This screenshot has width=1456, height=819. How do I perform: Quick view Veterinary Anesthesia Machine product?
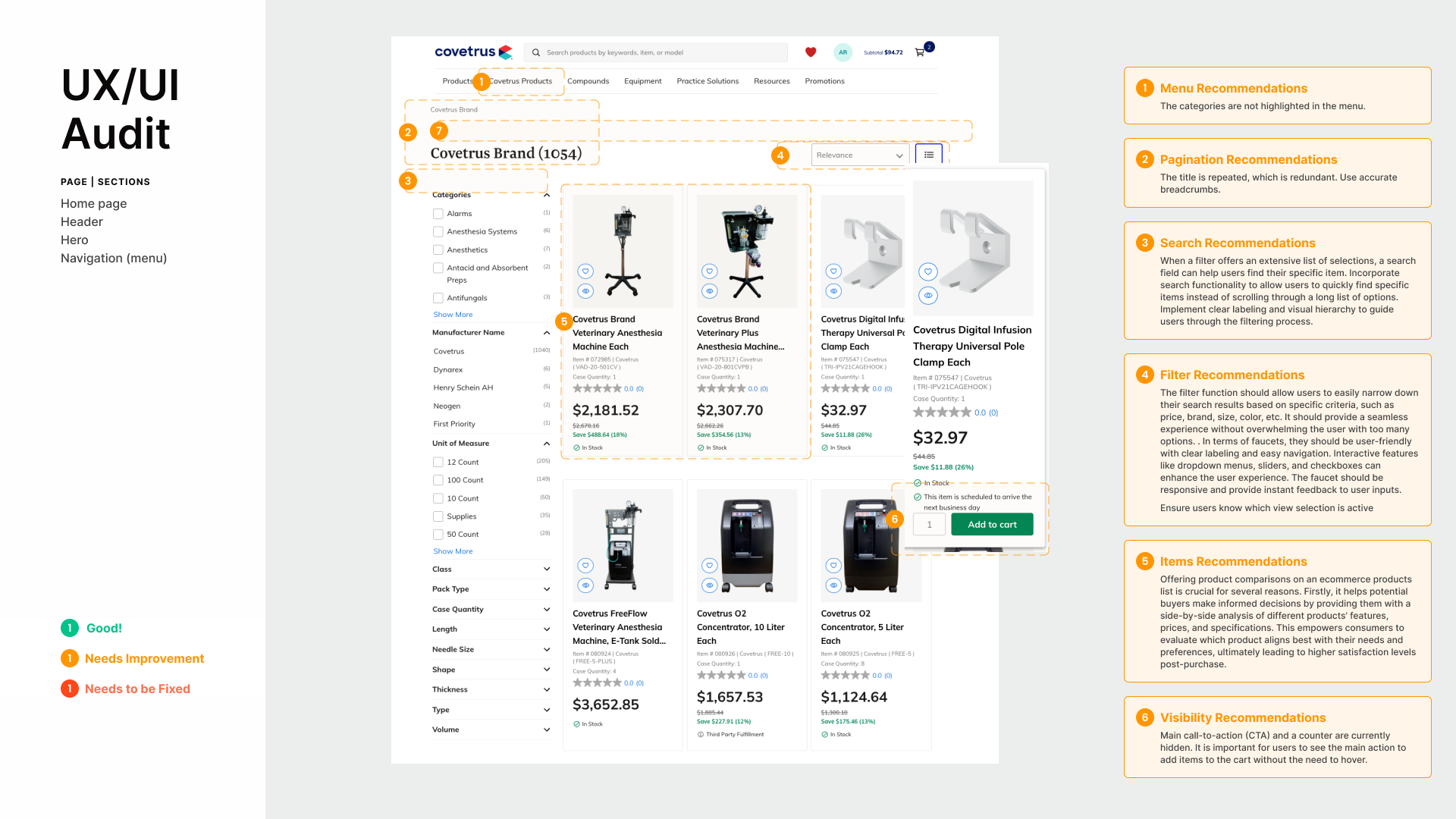585,291
